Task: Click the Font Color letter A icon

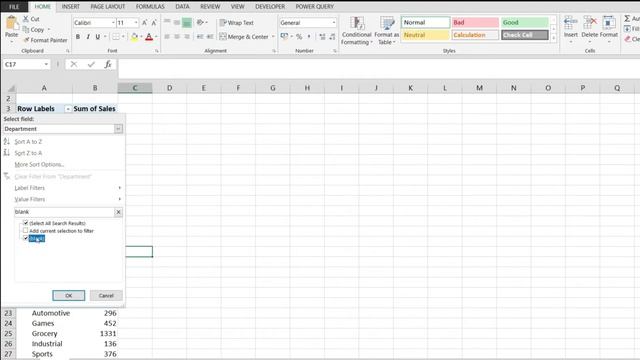Action: (x=149, y=37)
